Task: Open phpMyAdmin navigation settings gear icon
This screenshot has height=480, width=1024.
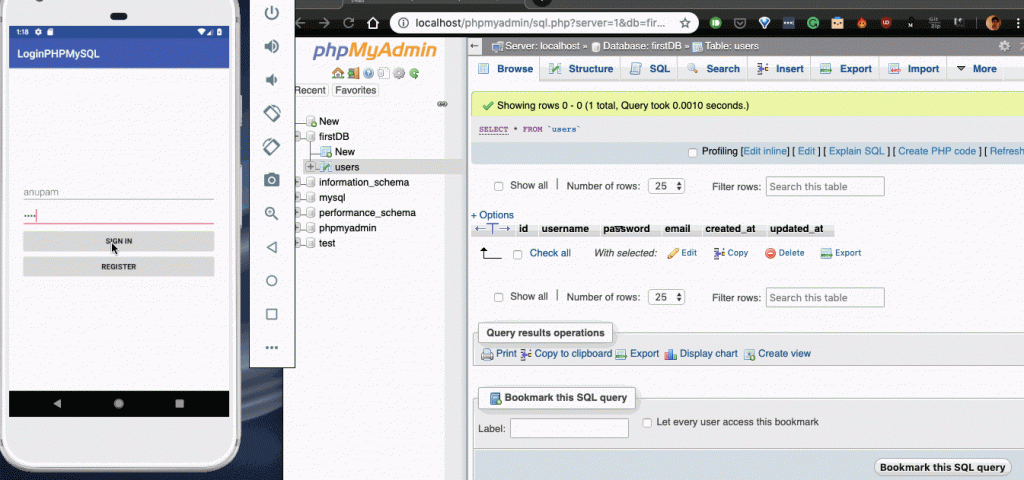Action: [x=398, y=73]
